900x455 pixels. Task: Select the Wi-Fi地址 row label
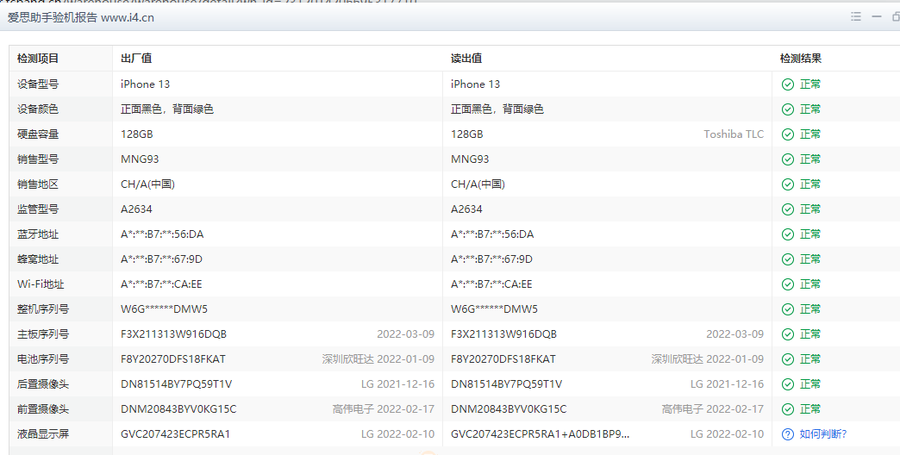pyautogui.click(x=41, y=284)
